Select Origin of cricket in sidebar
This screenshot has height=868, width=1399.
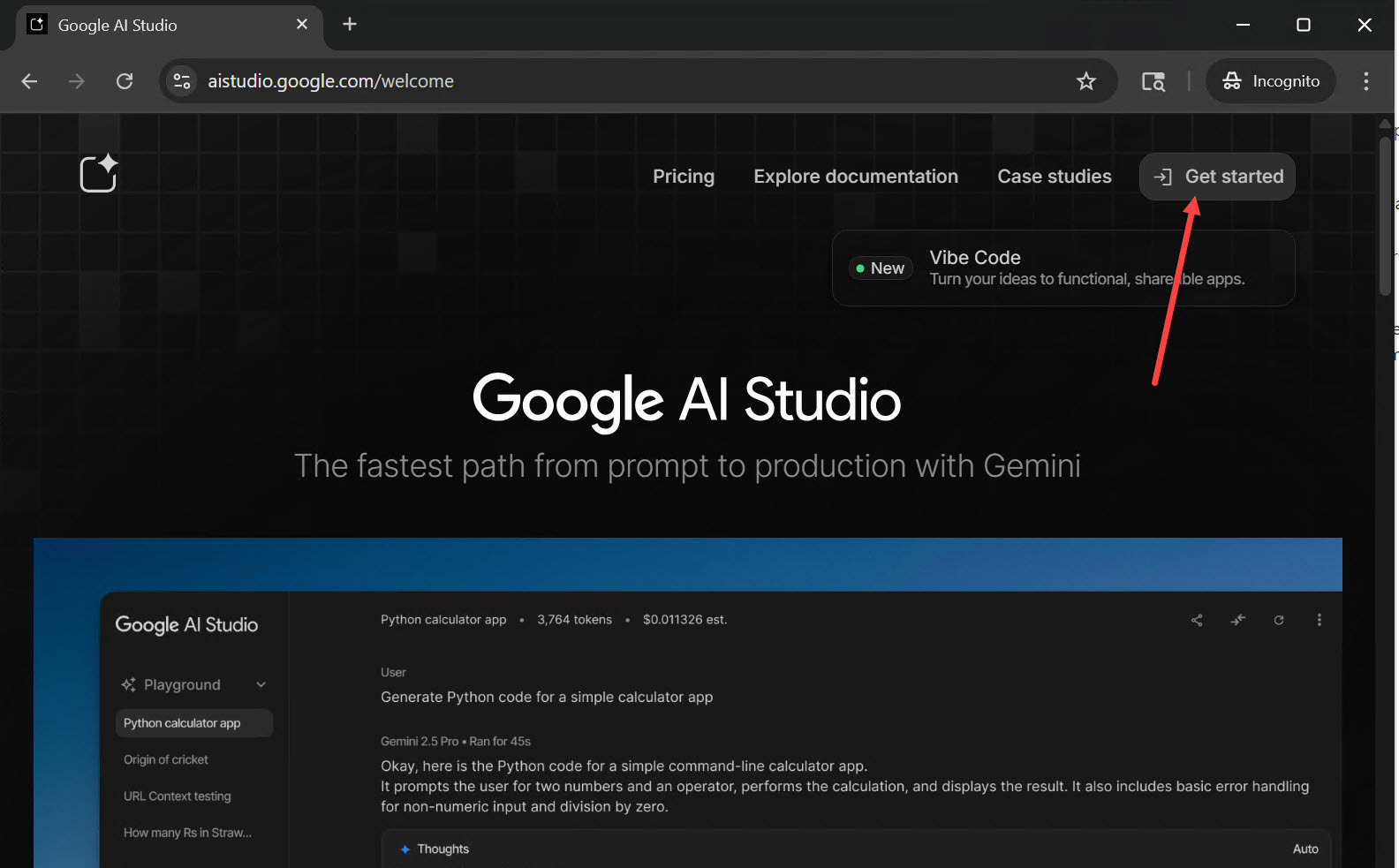click(166, 760)
